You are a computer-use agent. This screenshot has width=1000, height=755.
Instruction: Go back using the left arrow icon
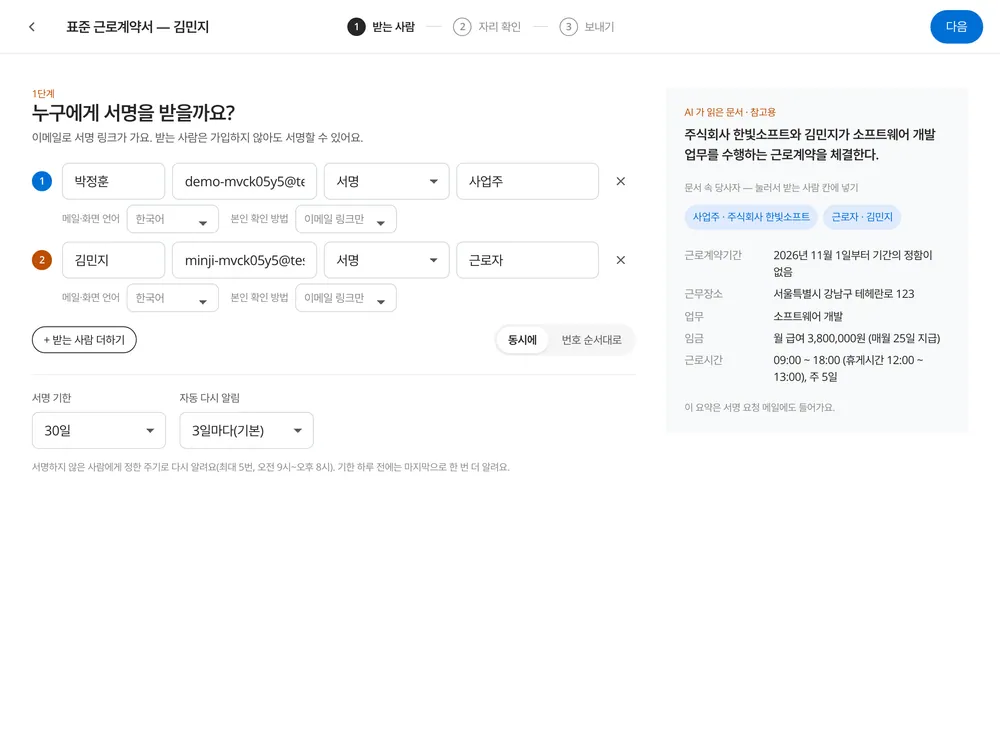tap(32, 27)
